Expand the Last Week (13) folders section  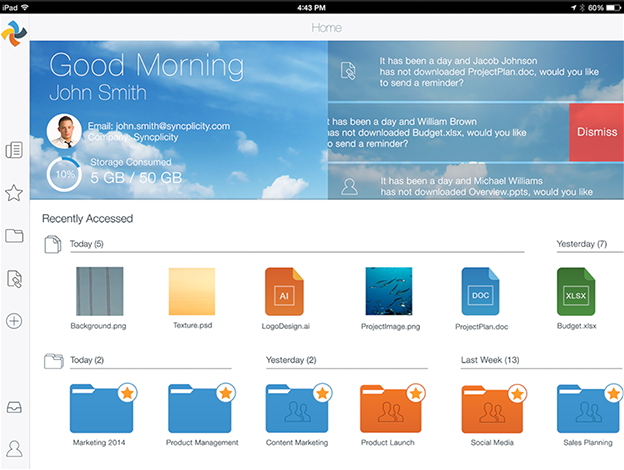pos(490,360)
